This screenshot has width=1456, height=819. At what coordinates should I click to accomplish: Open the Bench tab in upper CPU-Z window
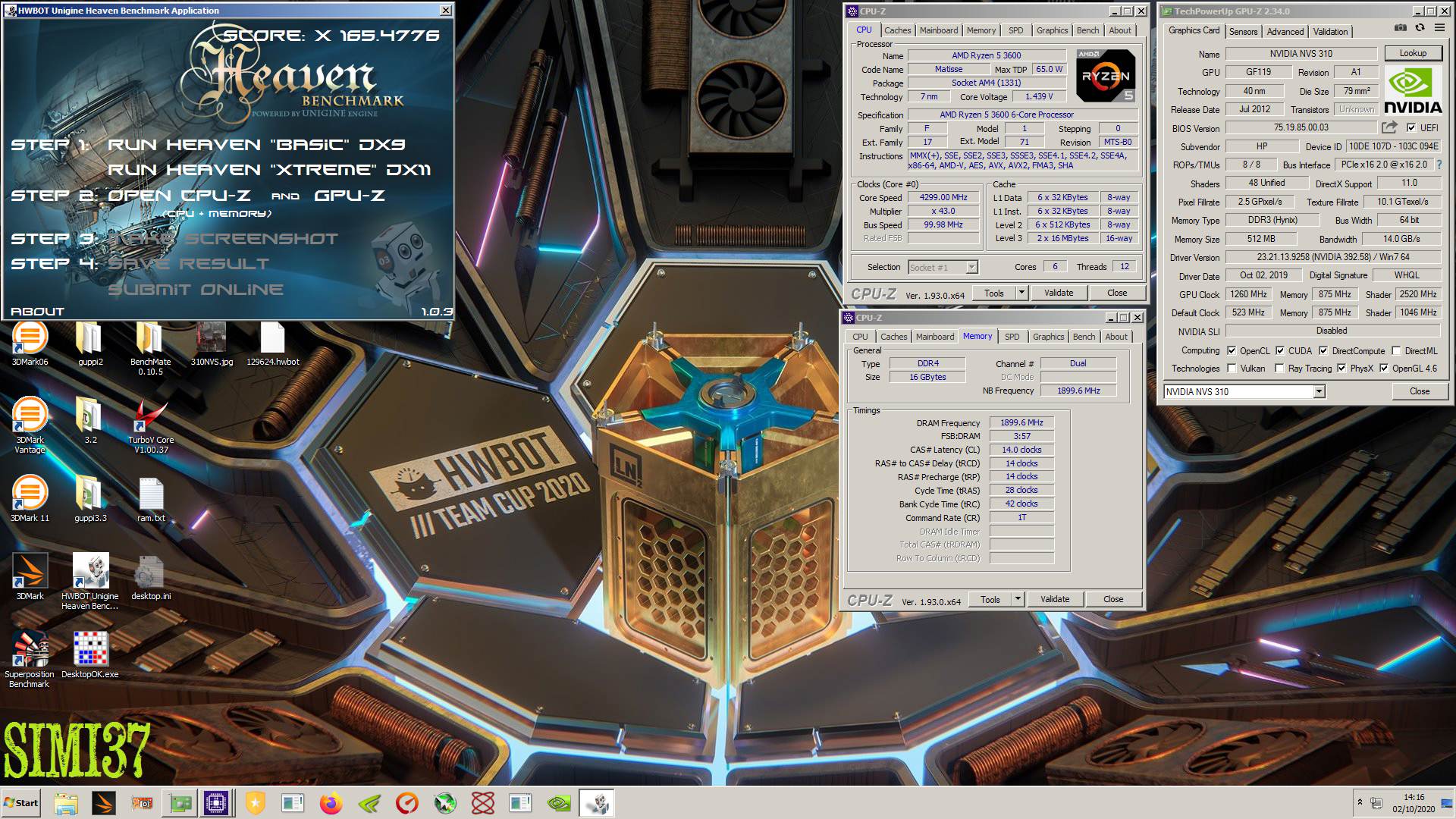click(x=1087, y=30)
